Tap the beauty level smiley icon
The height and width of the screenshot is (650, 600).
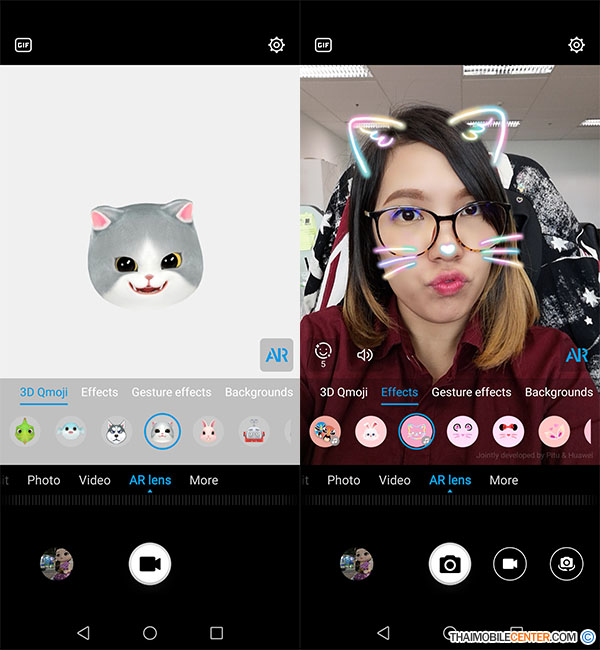323,354
